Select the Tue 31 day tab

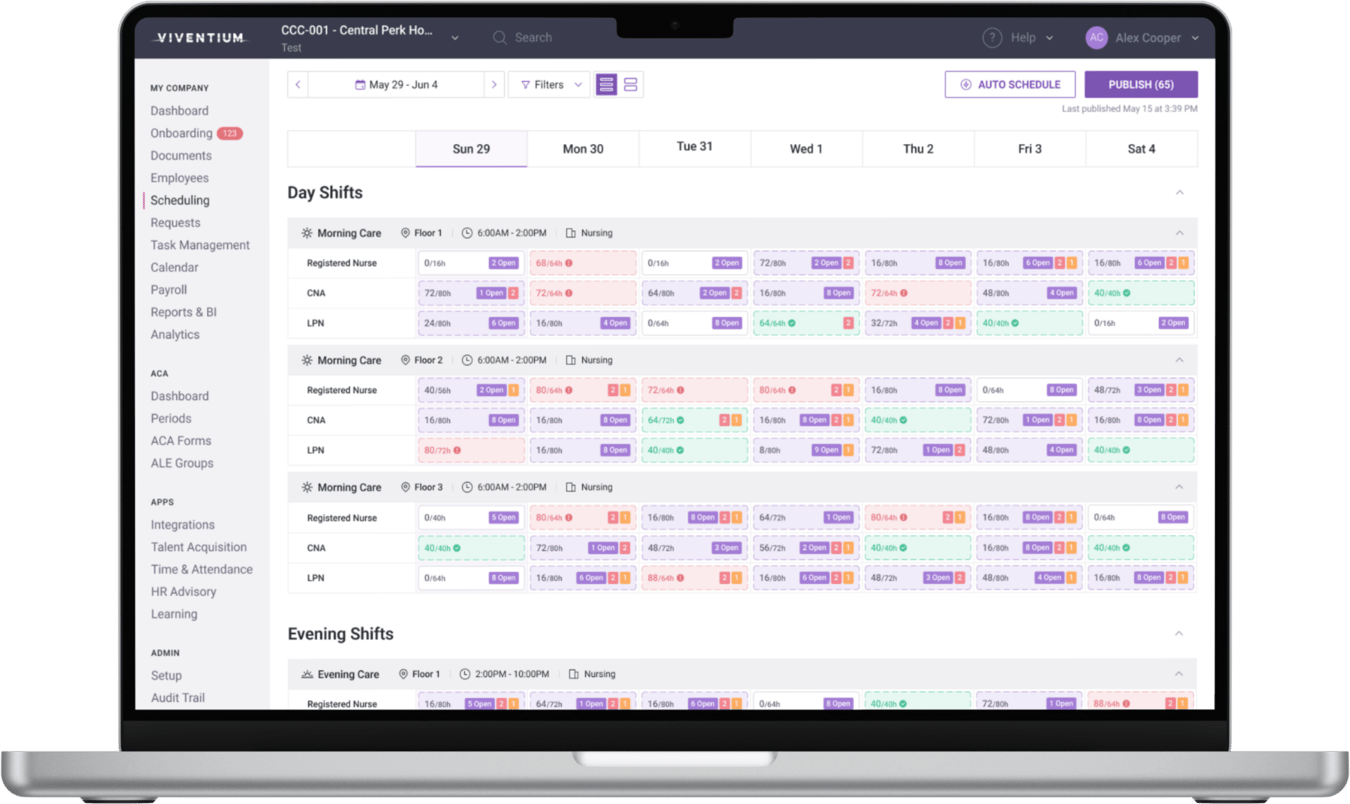click(694, 147)
